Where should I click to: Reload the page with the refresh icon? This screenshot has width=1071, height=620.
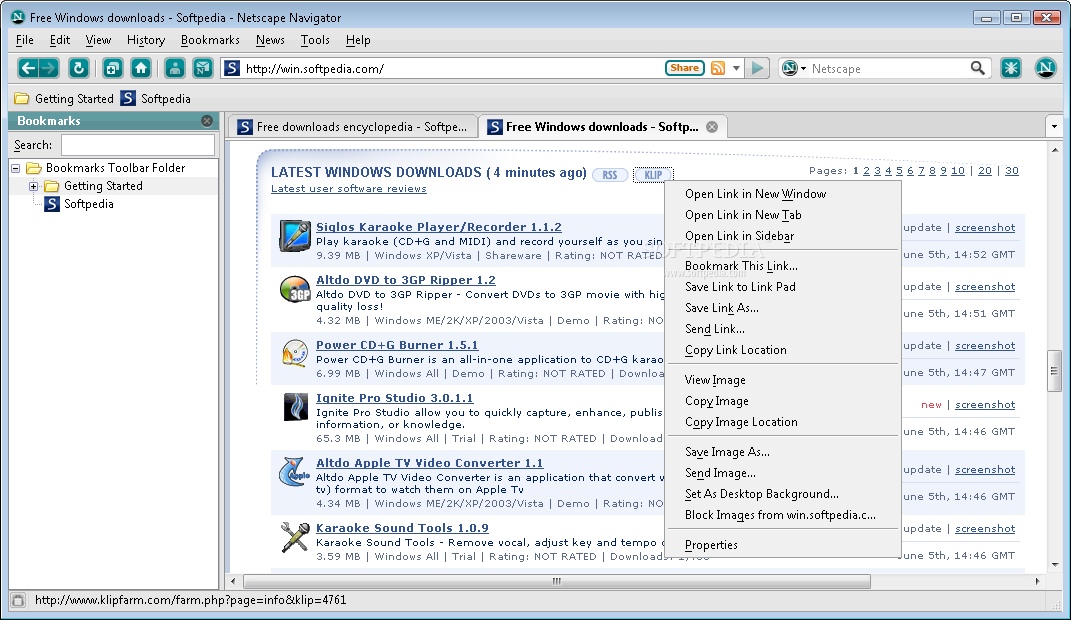click(x=79, y=68)
